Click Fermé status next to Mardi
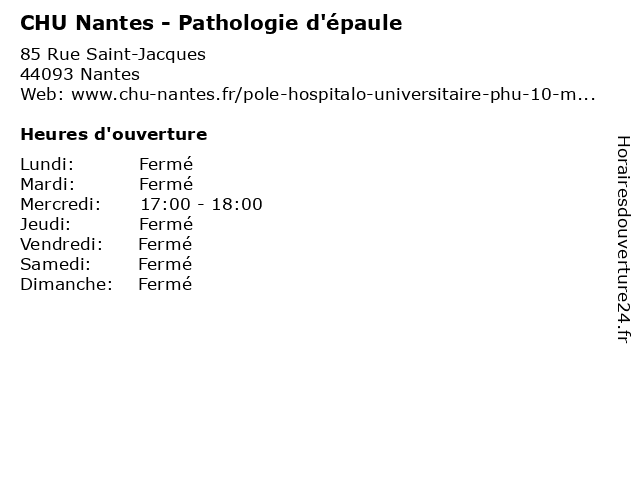Screen dimensions: 640x480 (166, 184)
